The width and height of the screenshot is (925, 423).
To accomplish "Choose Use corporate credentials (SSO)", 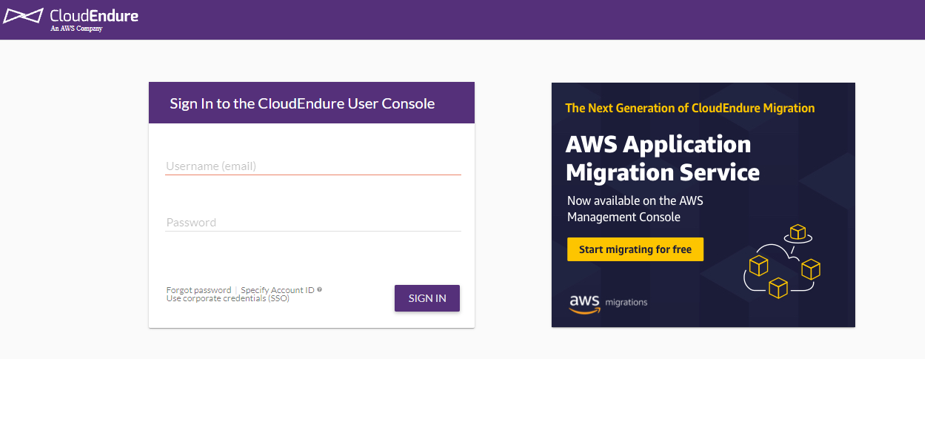I will pyautogui.click(x=228, y=299).
